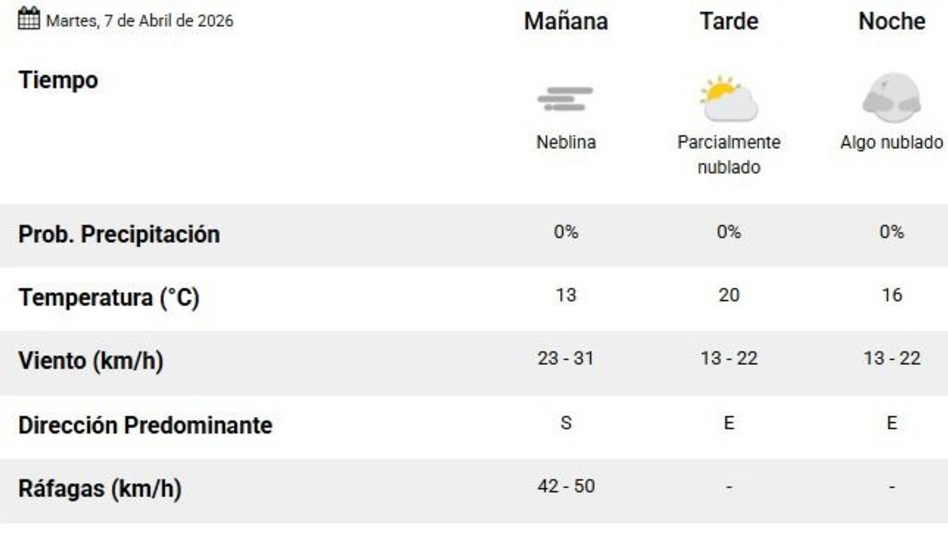Click the Neblina fog icon
The image size is (948, 535).
coord(565,99)
